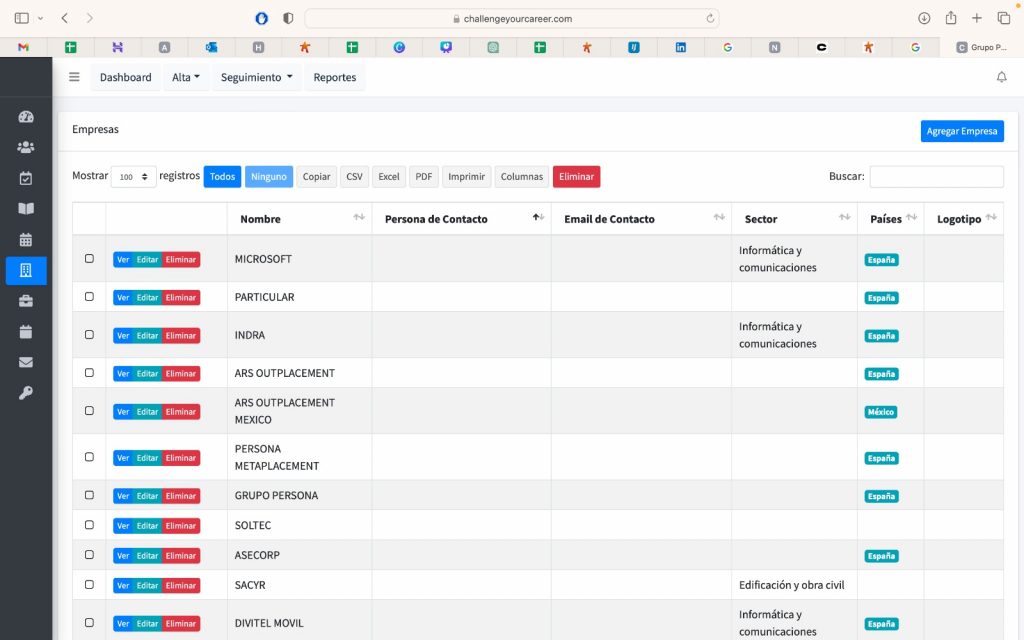Click the challengeyourcareer.com address bar
The width and height of the screenshot is (1024, 640).
(512, 18)
